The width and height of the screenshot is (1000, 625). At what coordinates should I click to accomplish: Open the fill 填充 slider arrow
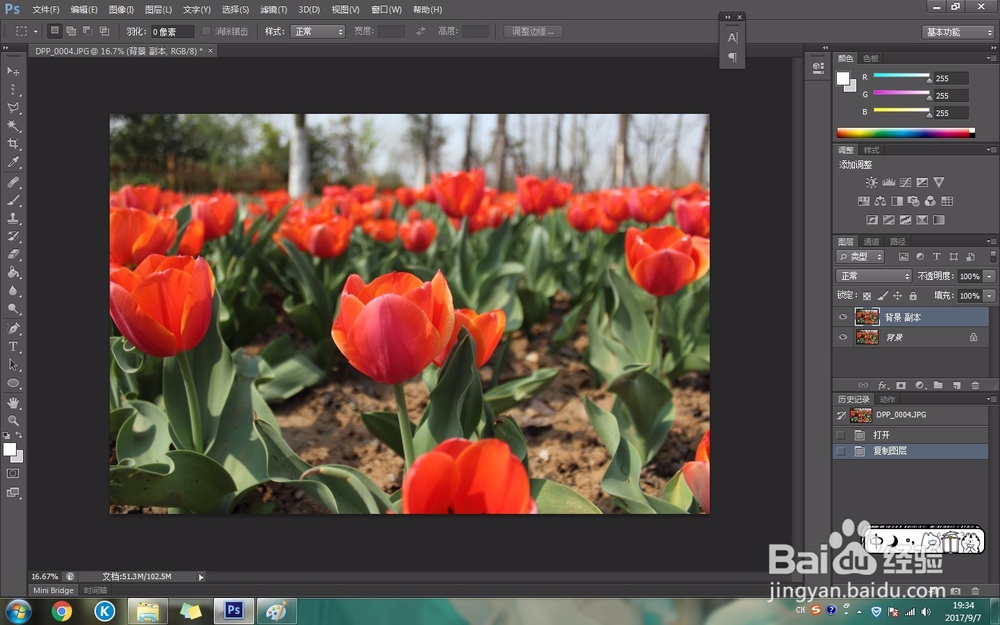[x=989, y=296]
